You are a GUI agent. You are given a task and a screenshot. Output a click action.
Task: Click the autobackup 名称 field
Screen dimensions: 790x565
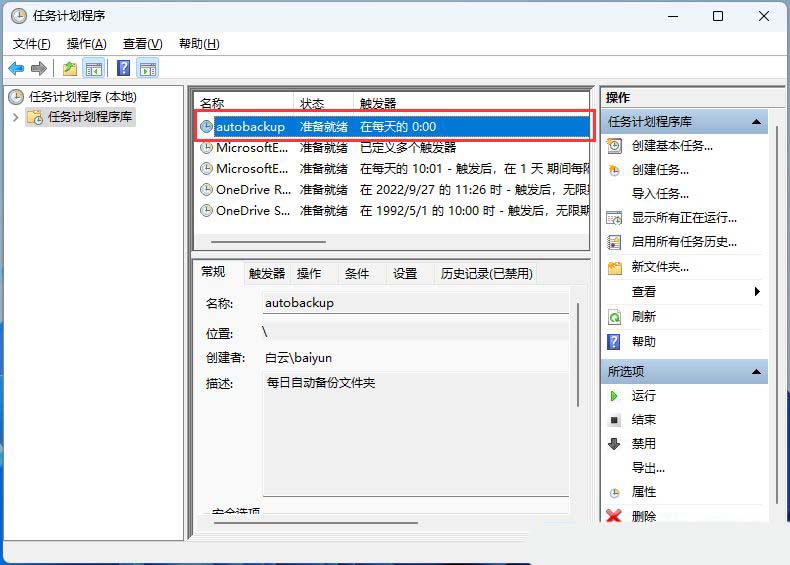pyautogui.click(x=416, y=303)
